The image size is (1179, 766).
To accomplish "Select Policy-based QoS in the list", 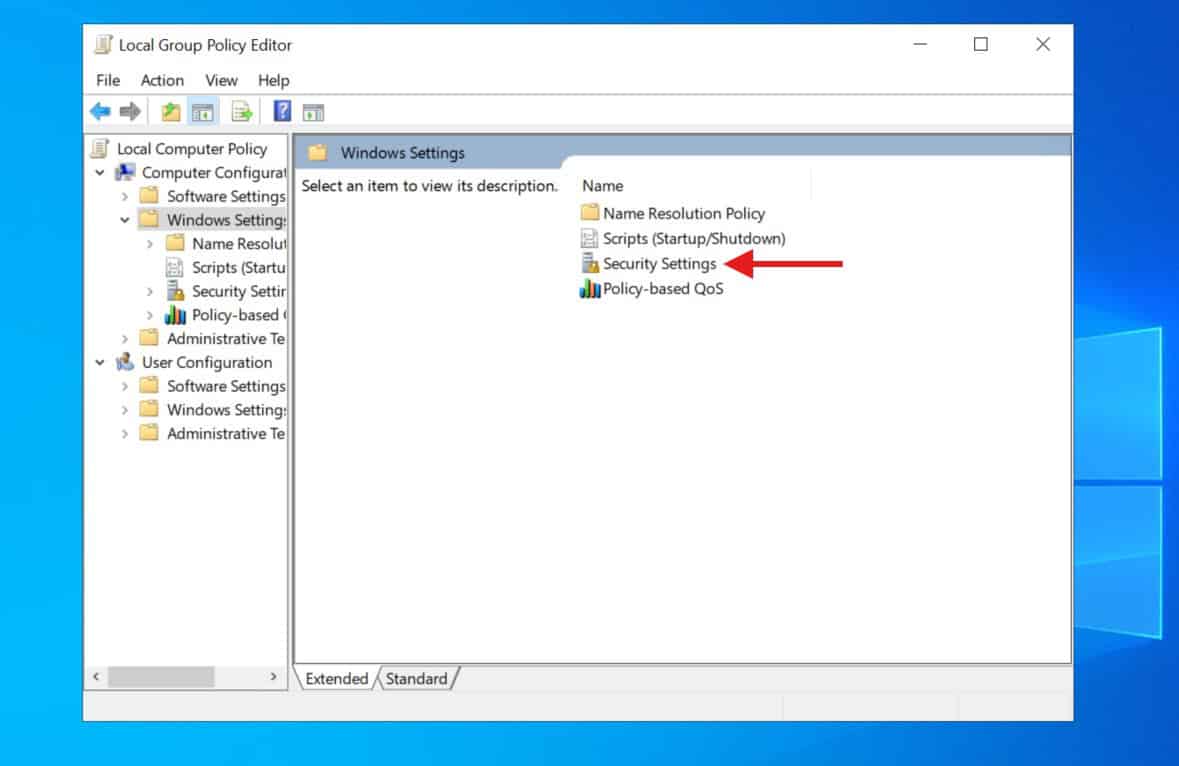I will [x=662, y=289].
